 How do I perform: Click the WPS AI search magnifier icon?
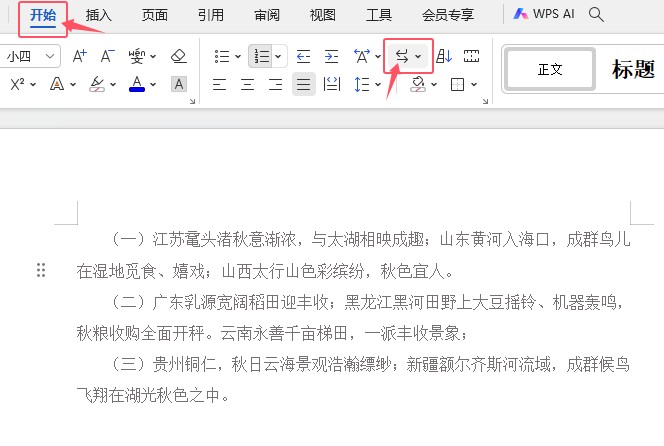597,14
